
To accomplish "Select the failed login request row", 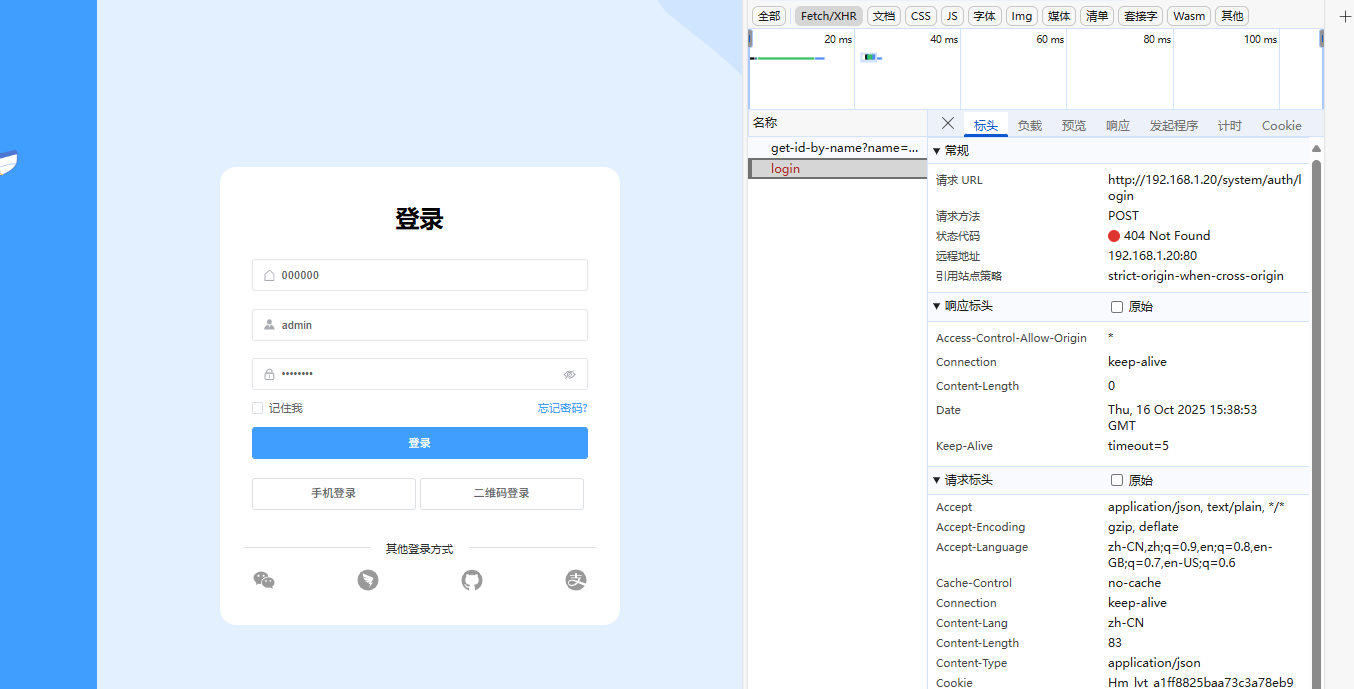I will [x=786, y=169].
